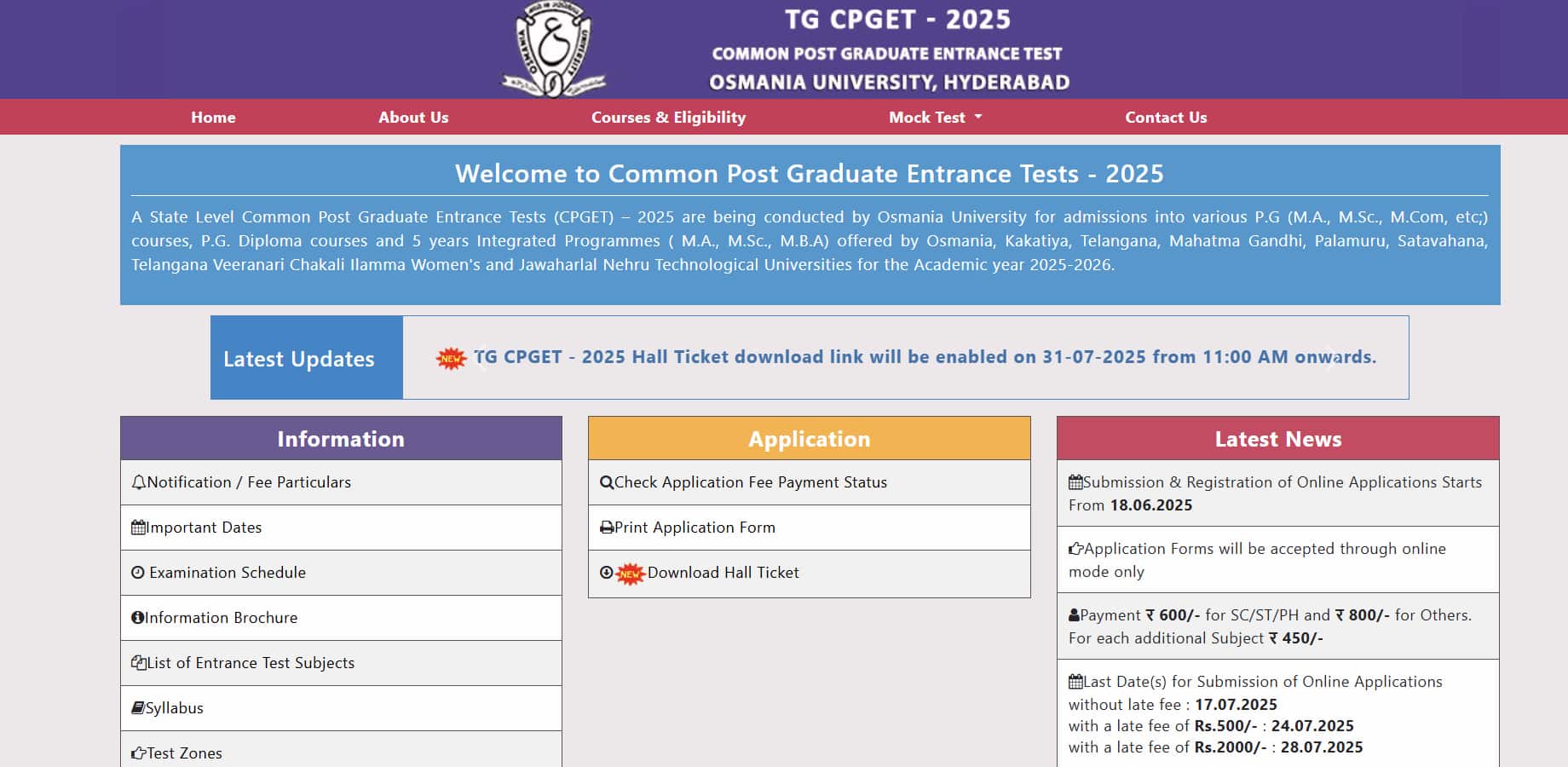Click the Latest Updates label box
Image resolution: width=1568 pixels, height=767 pixels.
(x=307, y=358)
